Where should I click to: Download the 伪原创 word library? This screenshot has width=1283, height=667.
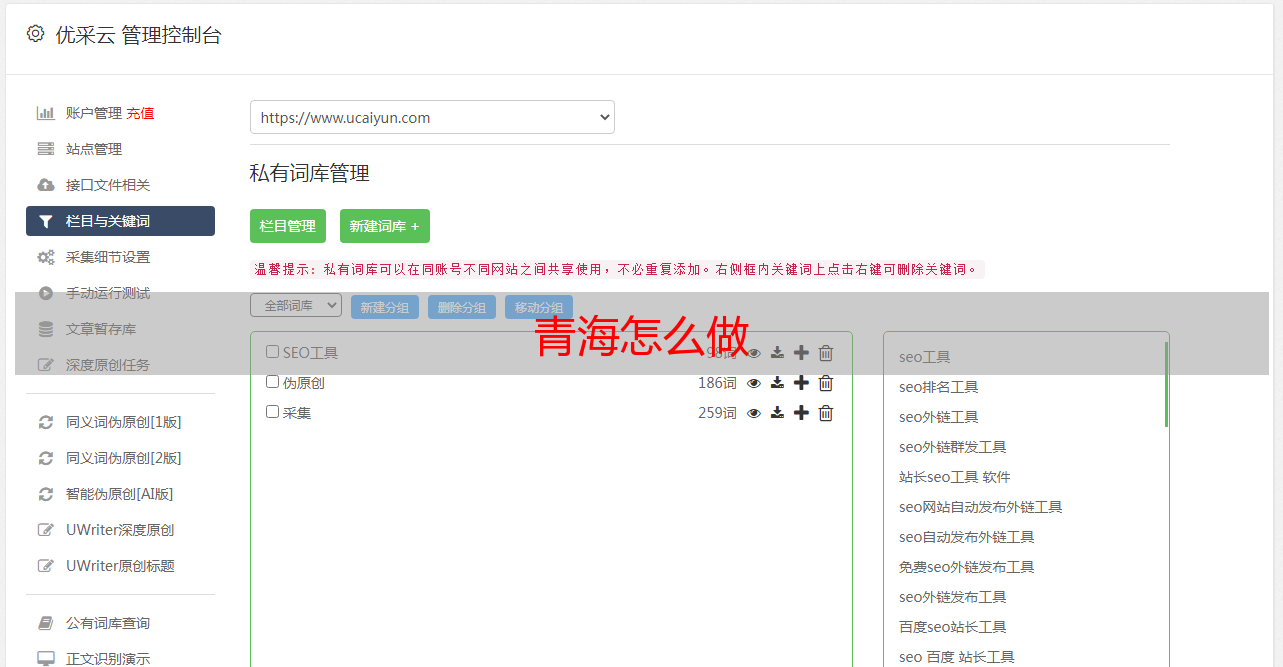778,383
